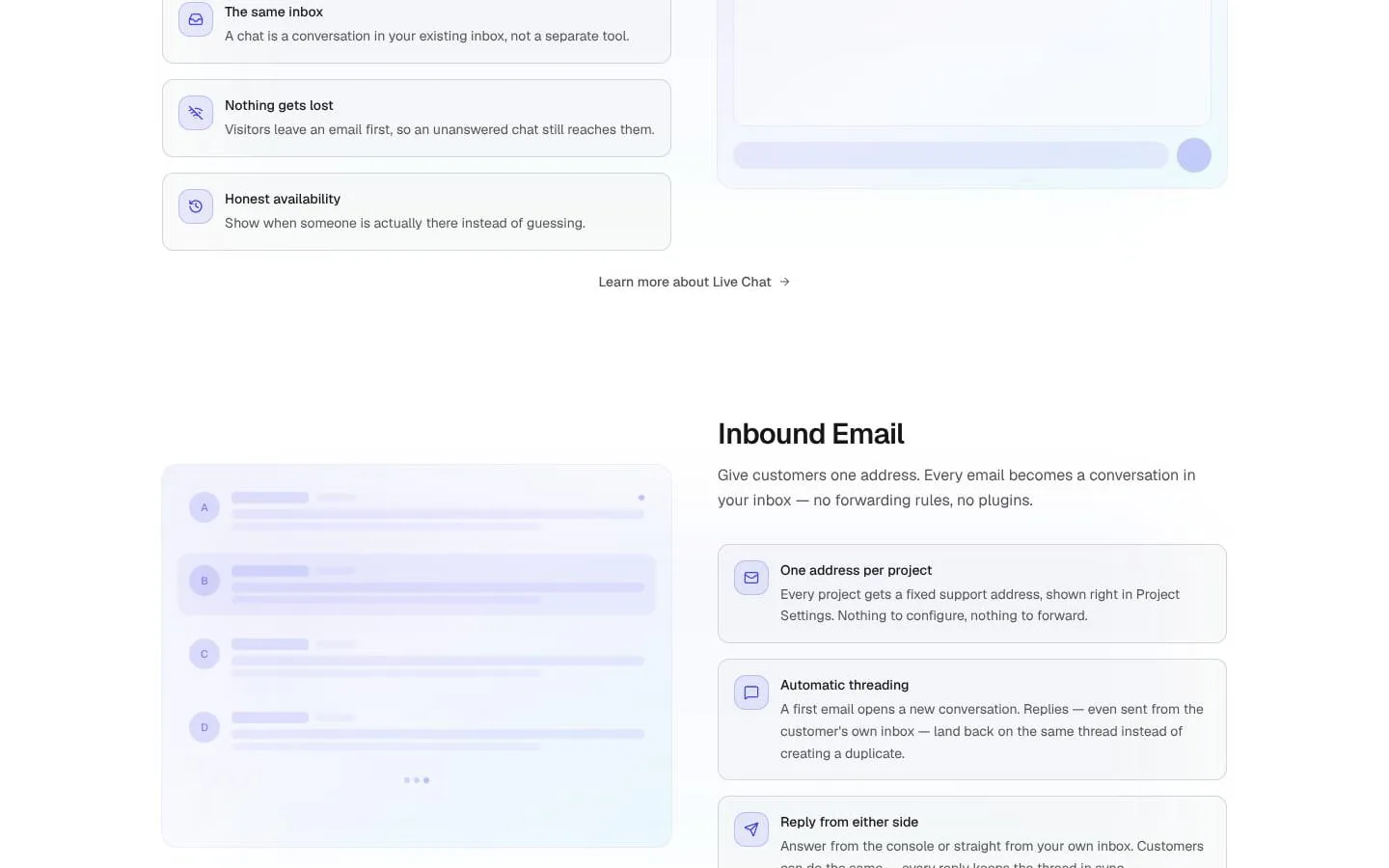This screenshot has height=868, width=1389.
Task: Click the "Automatic threading" title
Action: 844,685
